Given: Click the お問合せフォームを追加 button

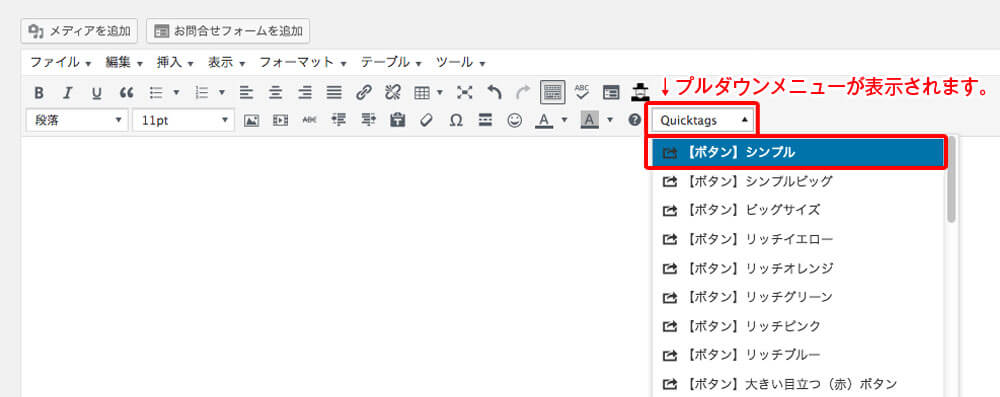Looking at the screenshot, I should (228, 30).
